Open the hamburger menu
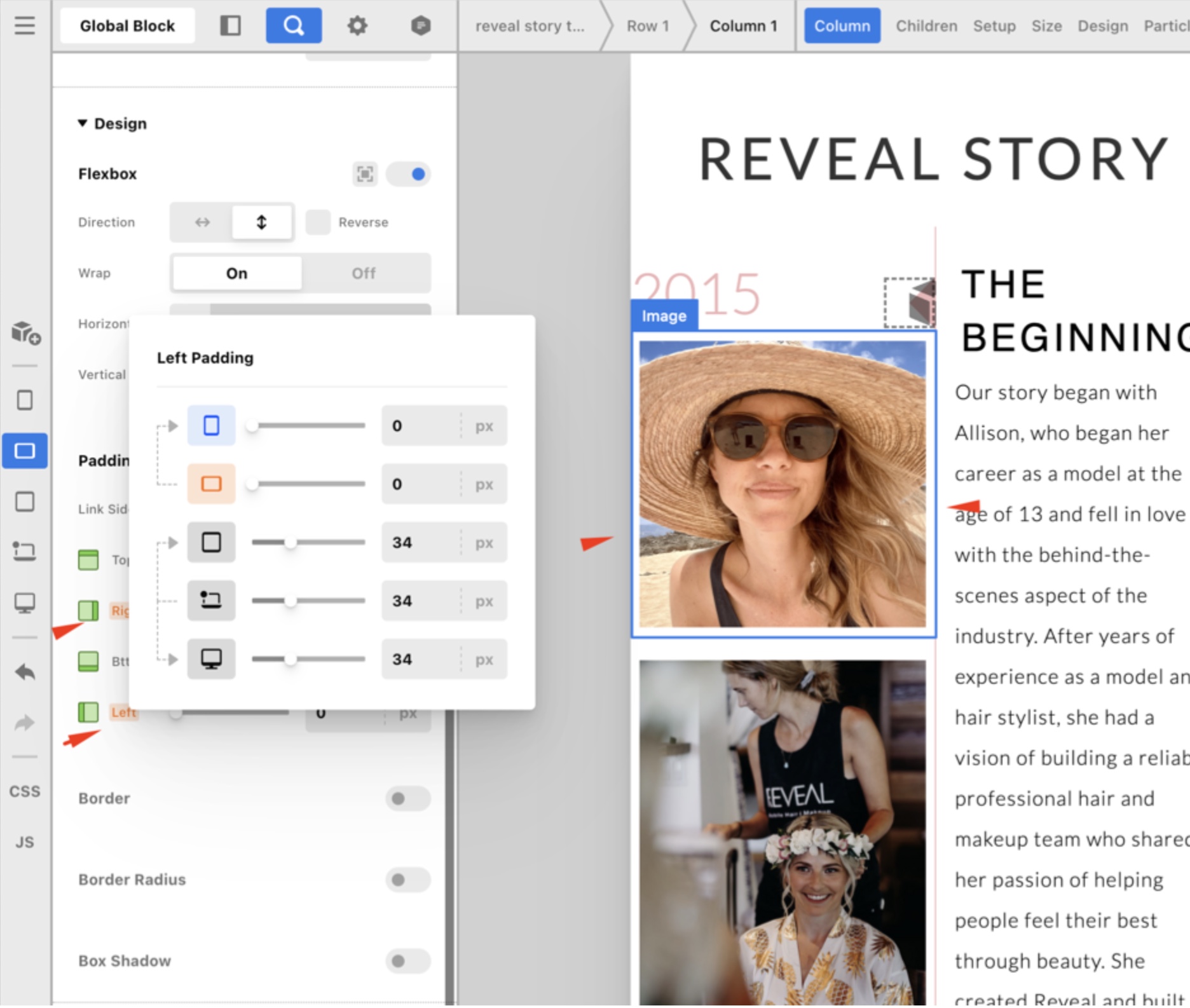 [x=25, y=25]
